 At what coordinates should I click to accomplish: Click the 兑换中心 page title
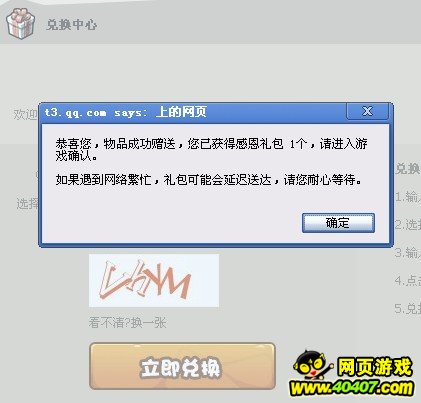72,25
